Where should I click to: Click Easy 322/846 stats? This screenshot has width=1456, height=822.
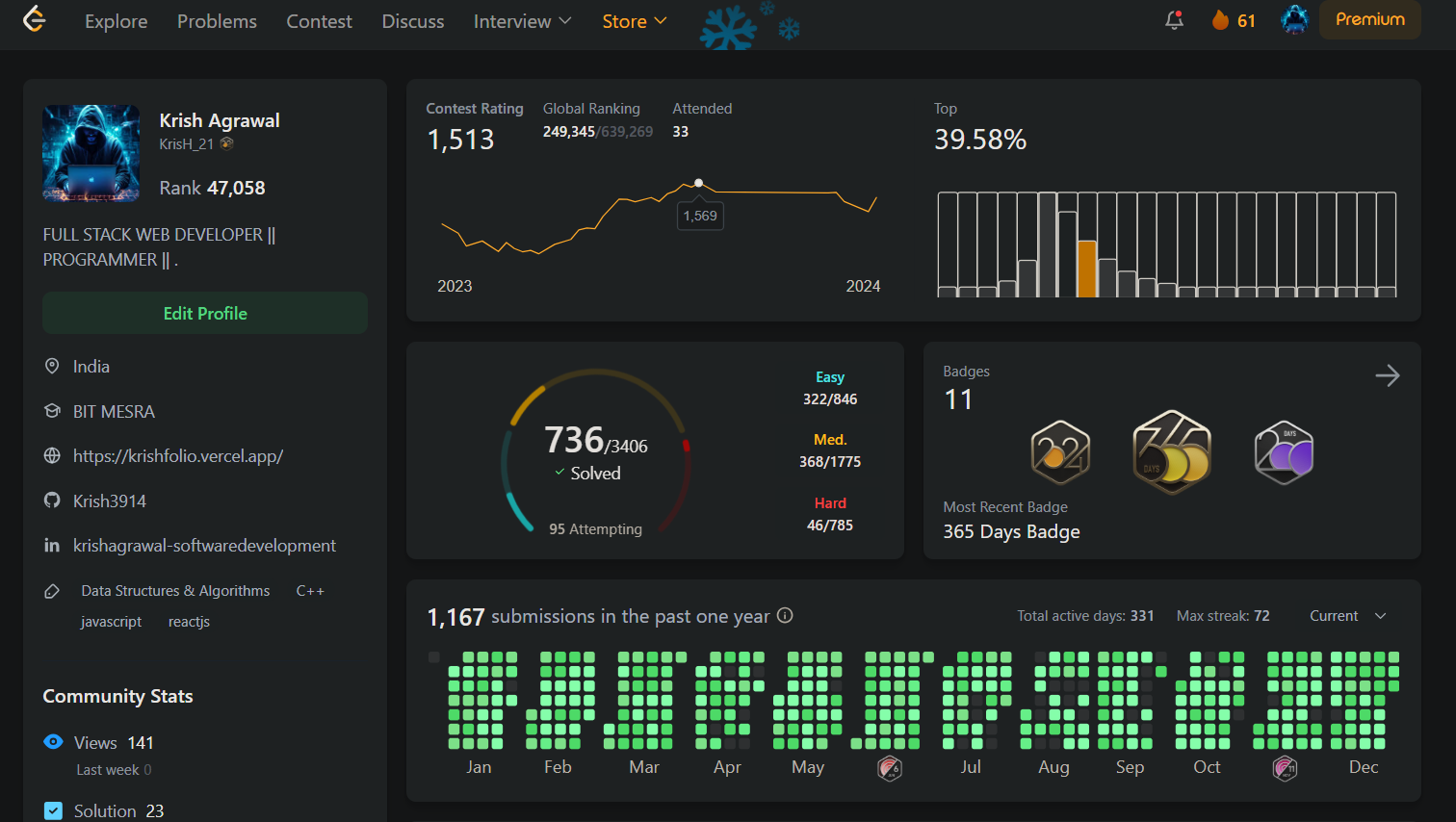(830, 388)
